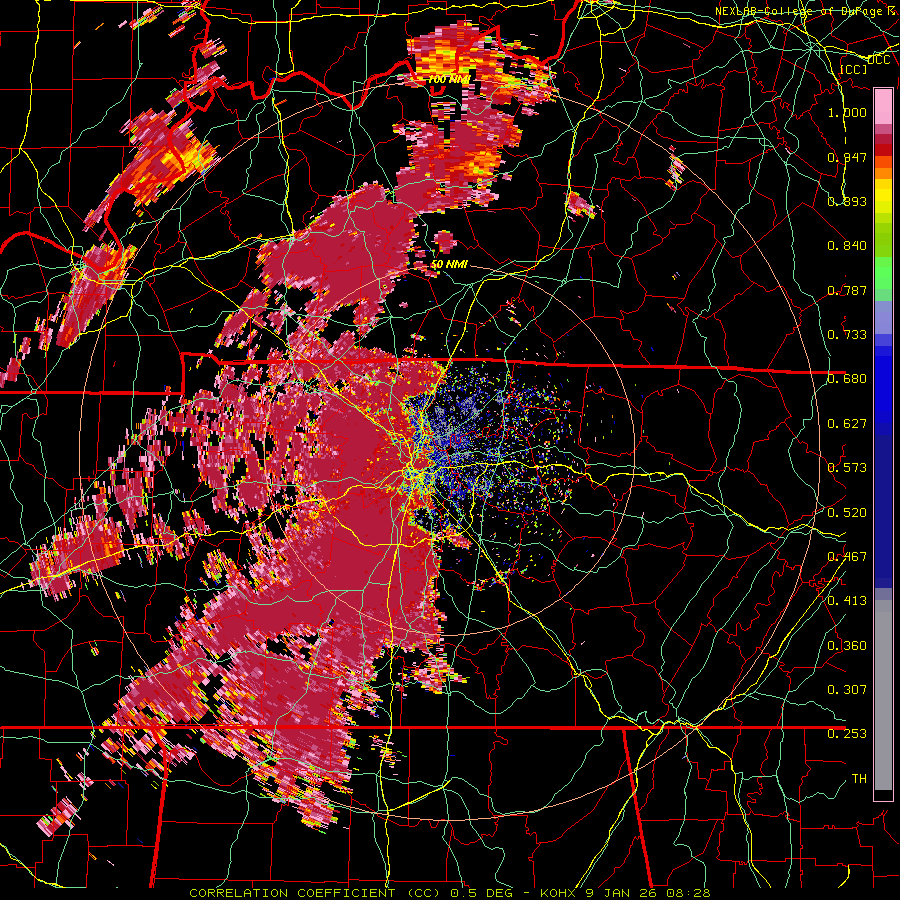The image size is (900, 900).
Task: Click the 0.467 scale label
Action: [847, 557]
